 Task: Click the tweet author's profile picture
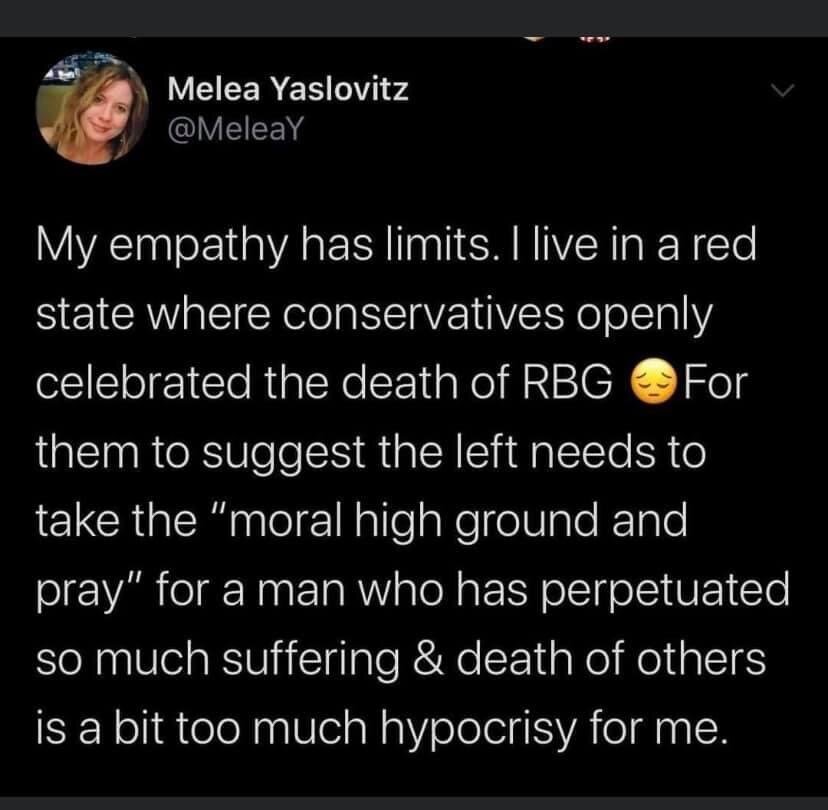point(92,108)
